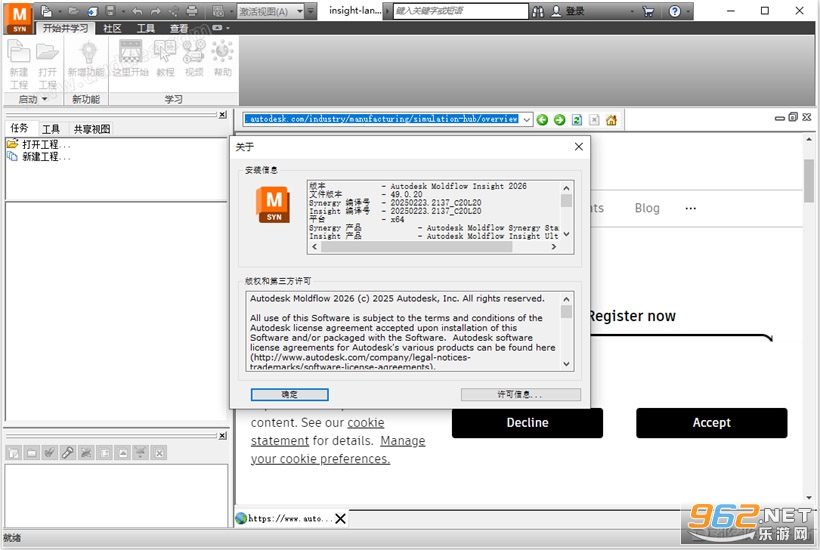Image resolution: width=820 pixels, height=550 pixels.
Task: Click the shopping cart icon
Action: [648, 12]
